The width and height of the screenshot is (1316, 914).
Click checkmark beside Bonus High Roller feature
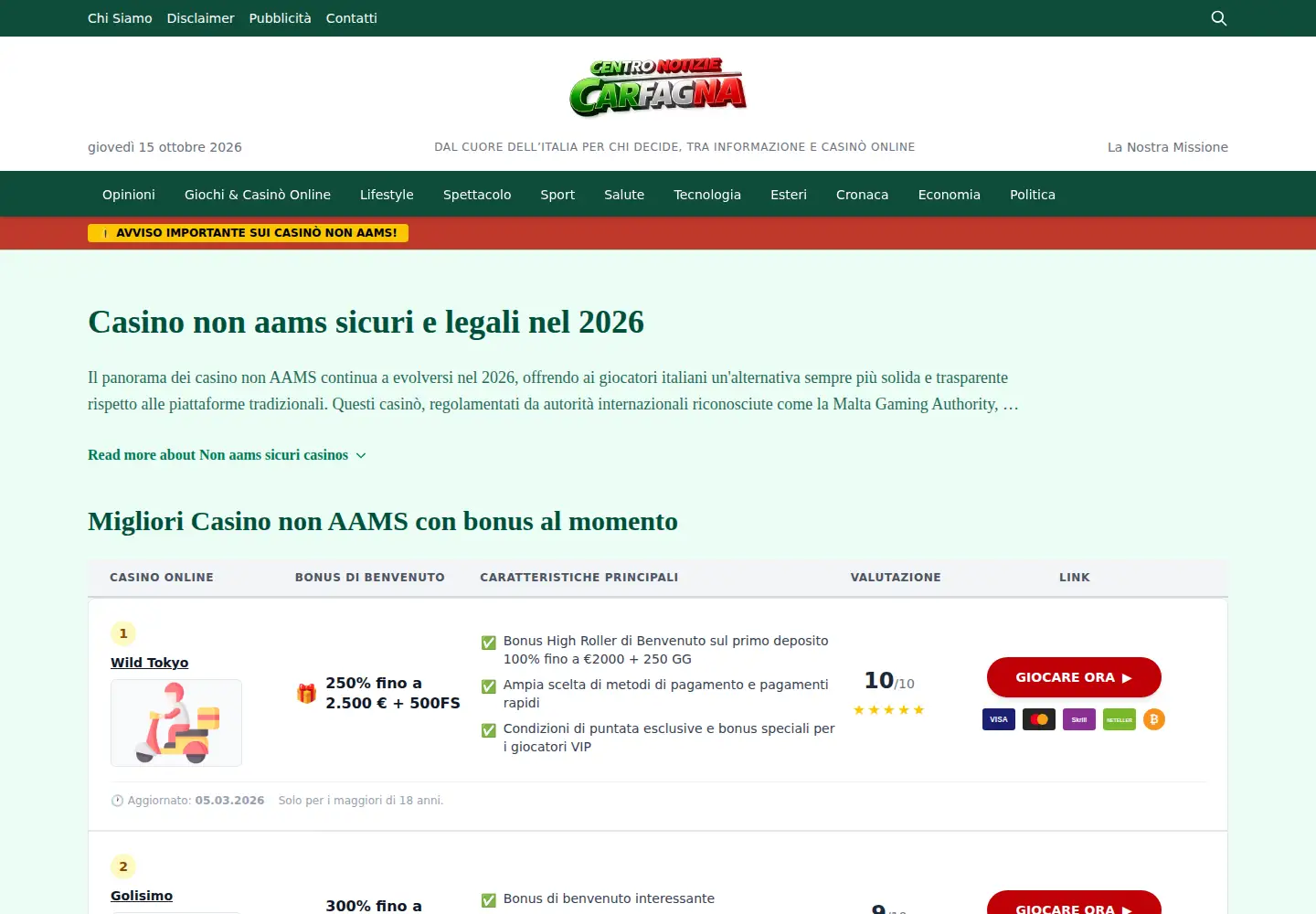pyautogui.click(x=489, y=643)
